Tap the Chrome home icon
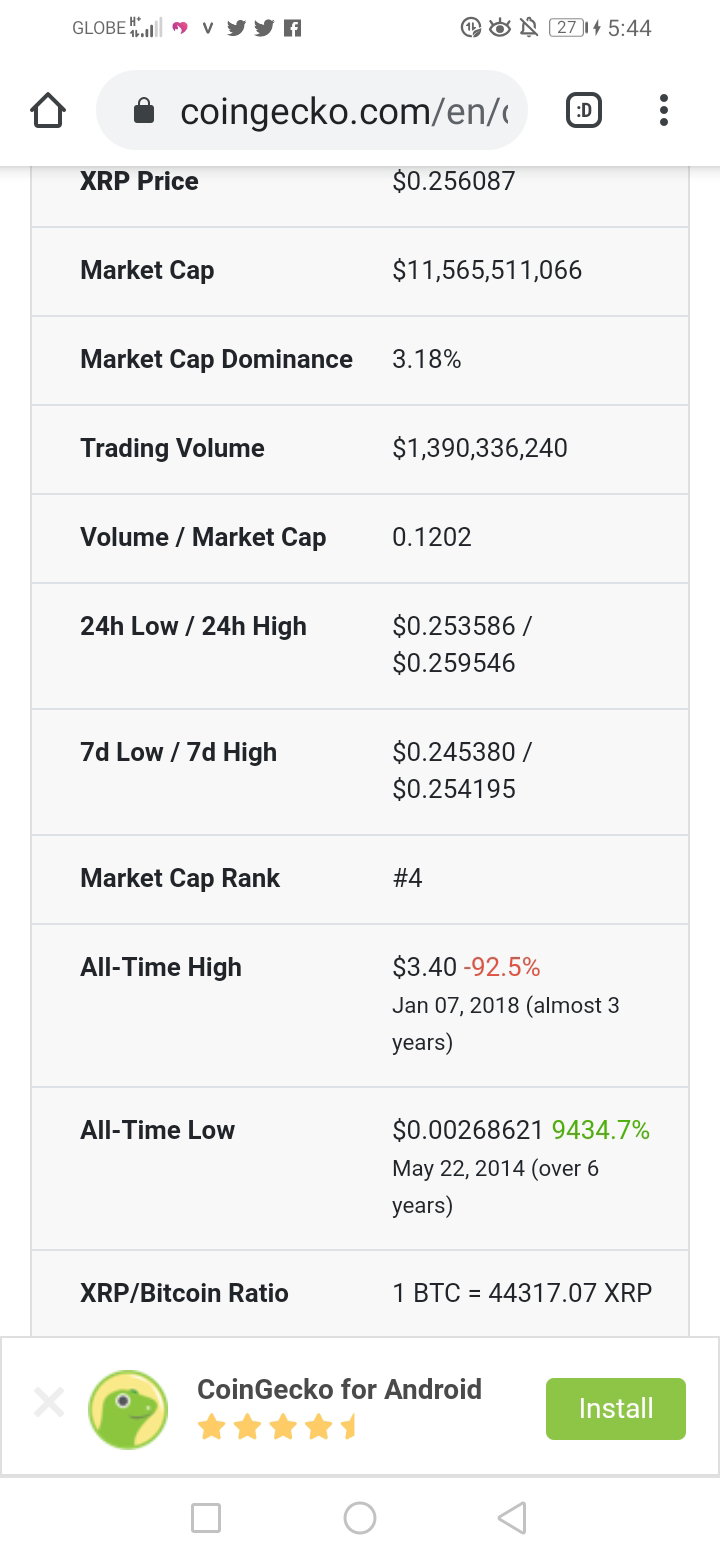The image size is (720, 1560). 48,111
